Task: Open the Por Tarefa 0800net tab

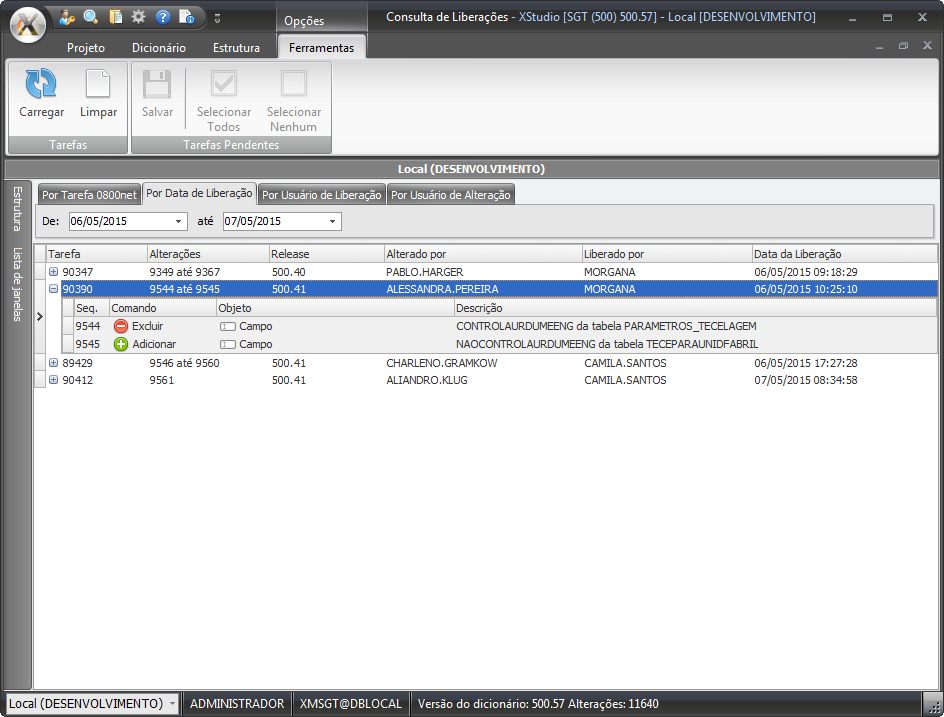Action: [89, 195]
